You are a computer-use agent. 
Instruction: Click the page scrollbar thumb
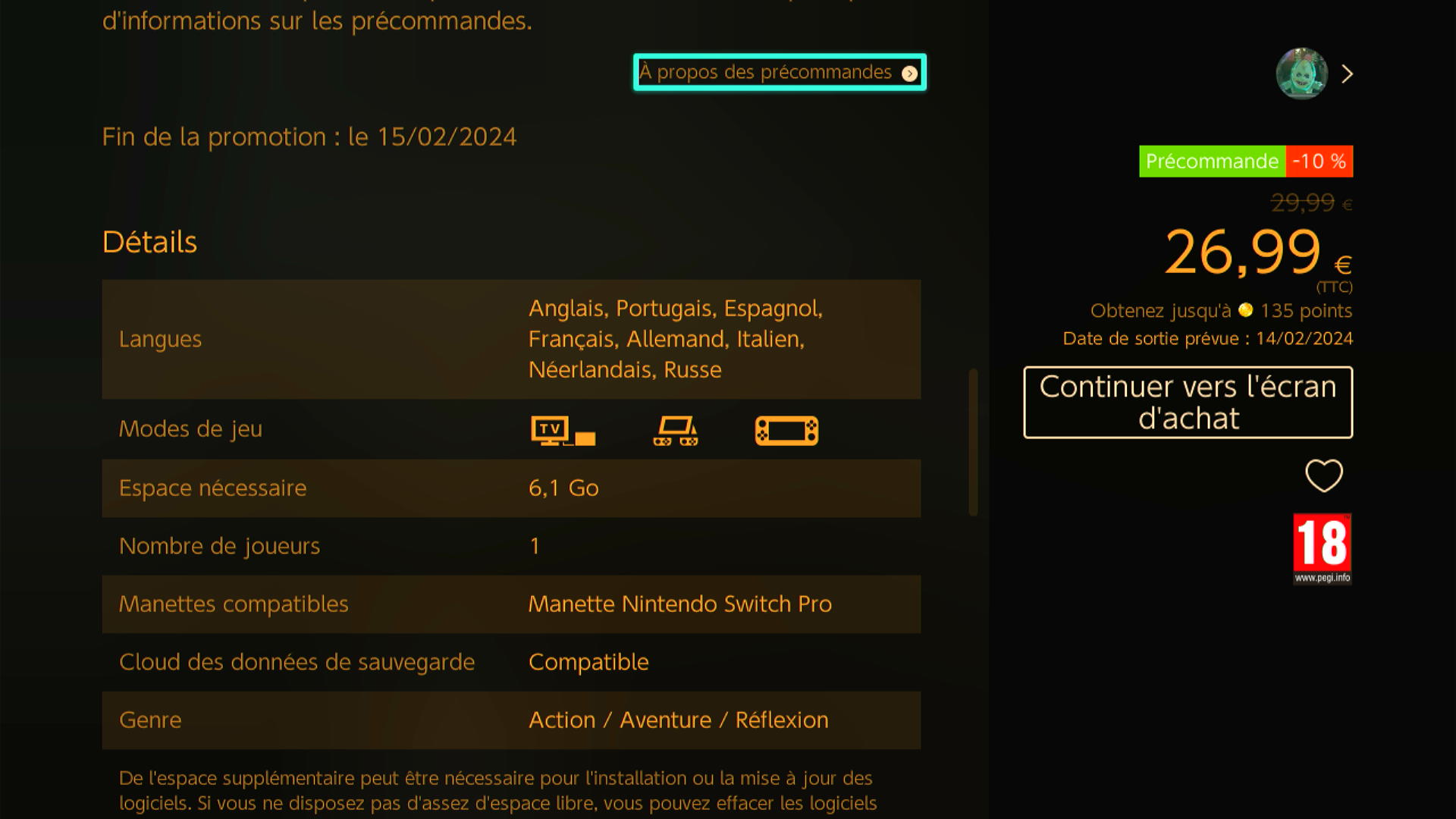(973, 442)
